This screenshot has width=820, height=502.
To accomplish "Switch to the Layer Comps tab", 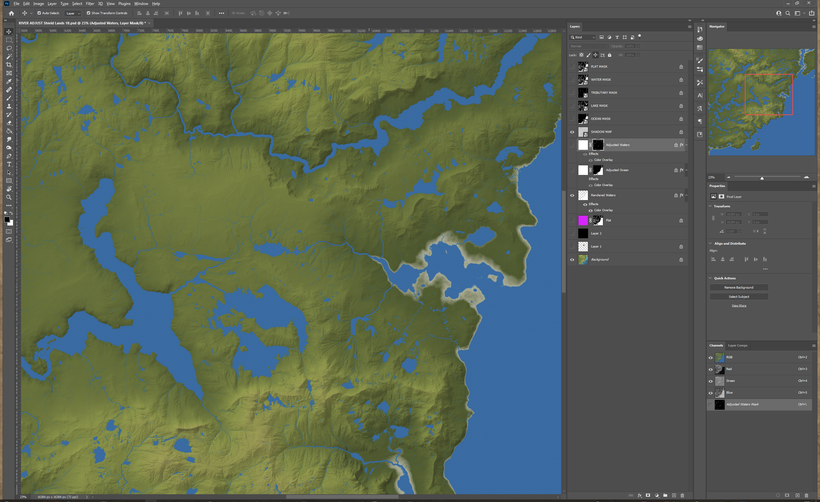I will coord(737,346).
